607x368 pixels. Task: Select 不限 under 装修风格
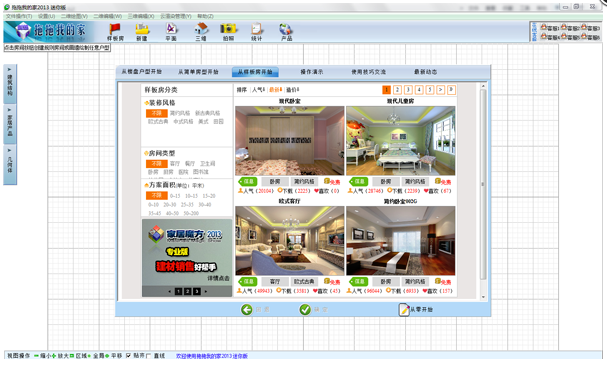click(156, 113)
